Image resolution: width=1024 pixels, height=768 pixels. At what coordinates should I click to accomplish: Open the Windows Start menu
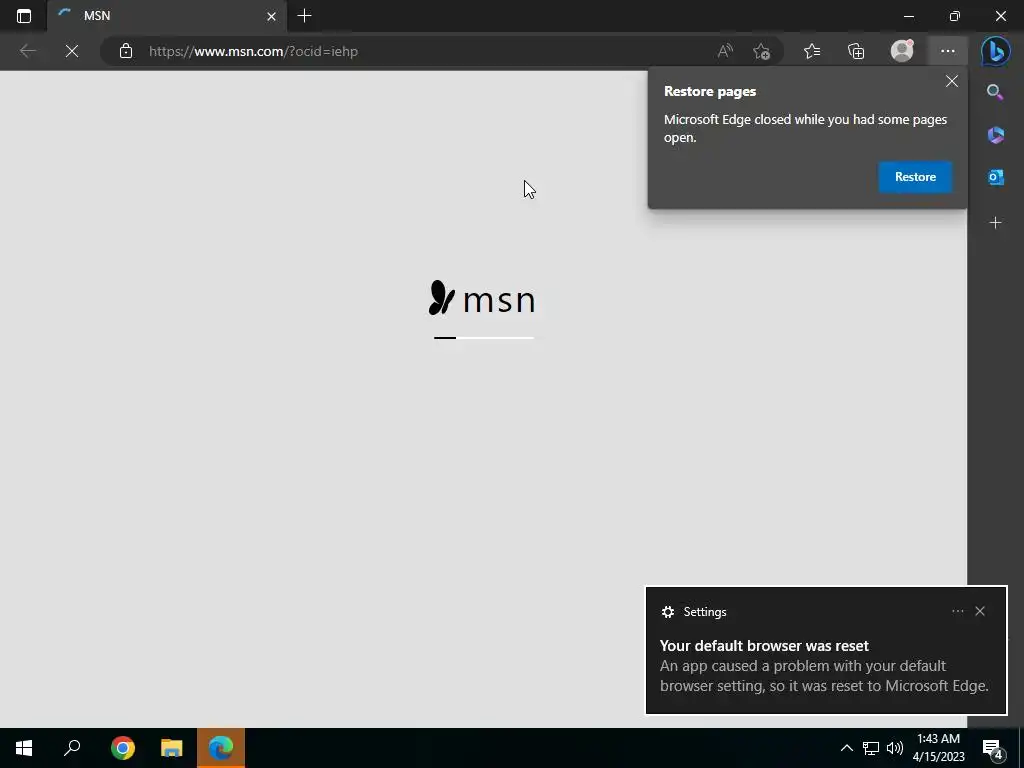(24, 748)
